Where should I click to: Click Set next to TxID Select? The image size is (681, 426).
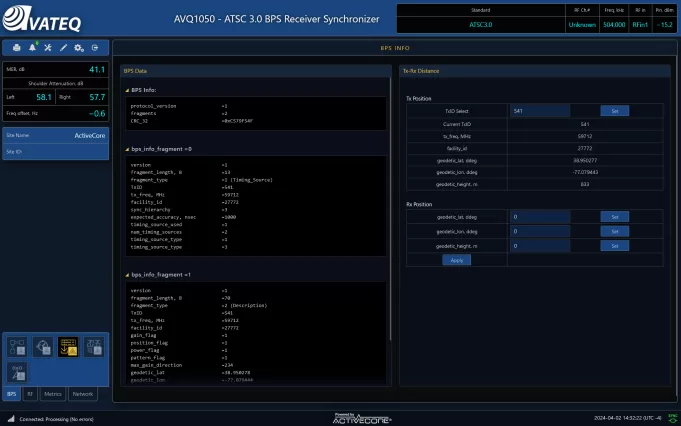615,111
